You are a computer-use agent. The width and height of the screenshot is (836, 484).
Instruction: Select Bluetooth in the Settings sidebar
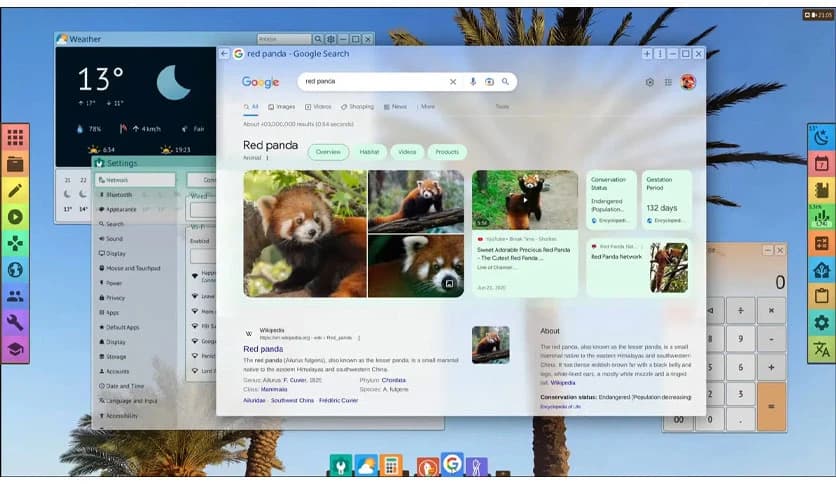(x=119, y=195)
